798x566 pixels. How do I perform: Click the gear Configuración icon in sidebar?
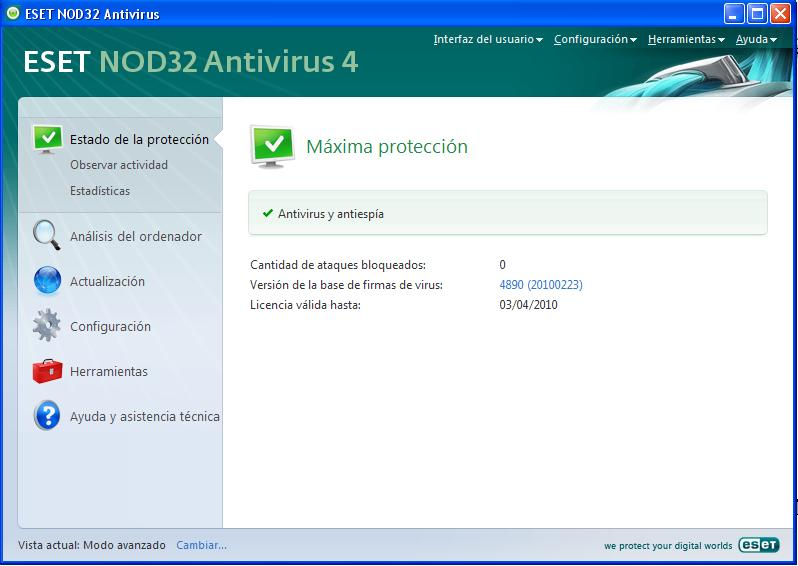coord(47,326)
